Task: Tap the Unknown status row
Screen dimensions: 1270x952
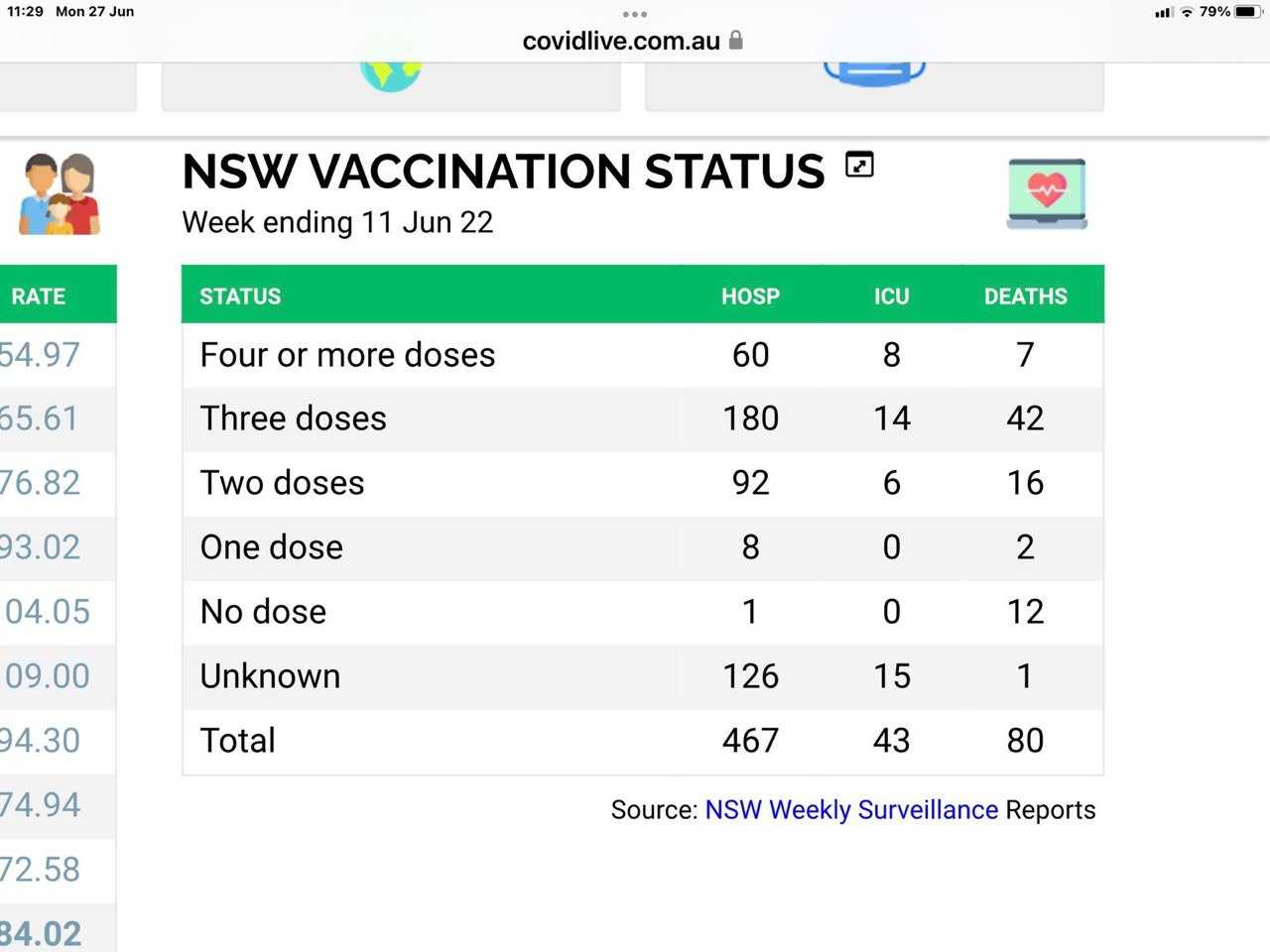Action: tap(643, 676)
